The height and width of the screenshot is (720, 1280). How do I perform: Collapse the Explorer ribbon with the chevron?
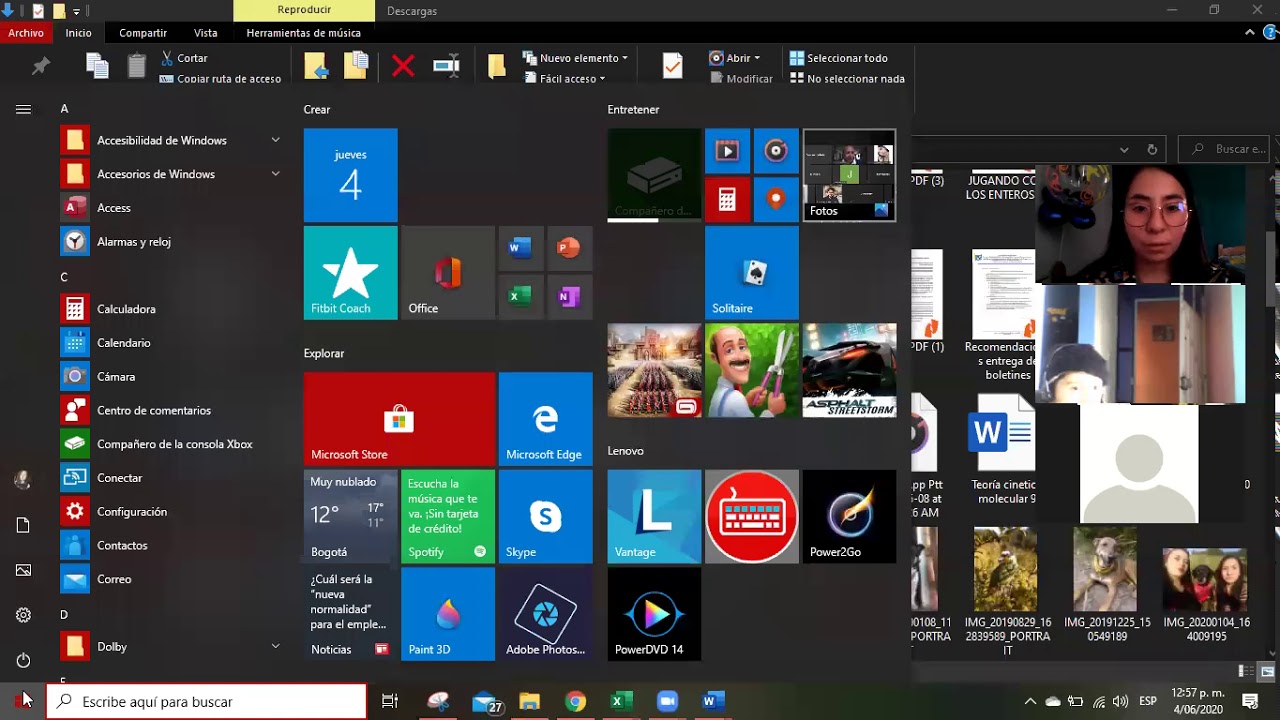(1250, 32)
